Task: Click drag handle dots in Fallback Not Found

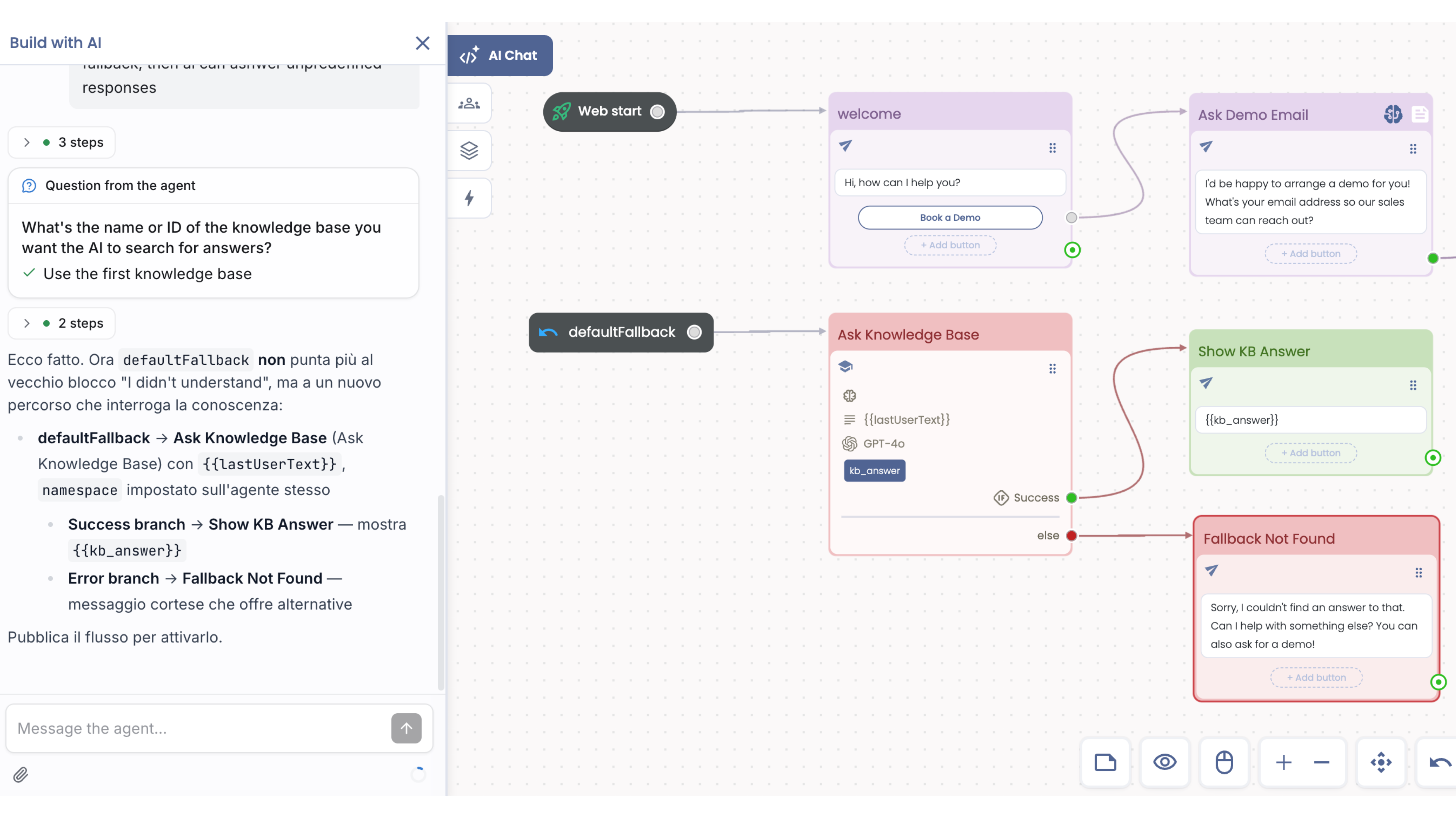Action: tap(1418, 573)
